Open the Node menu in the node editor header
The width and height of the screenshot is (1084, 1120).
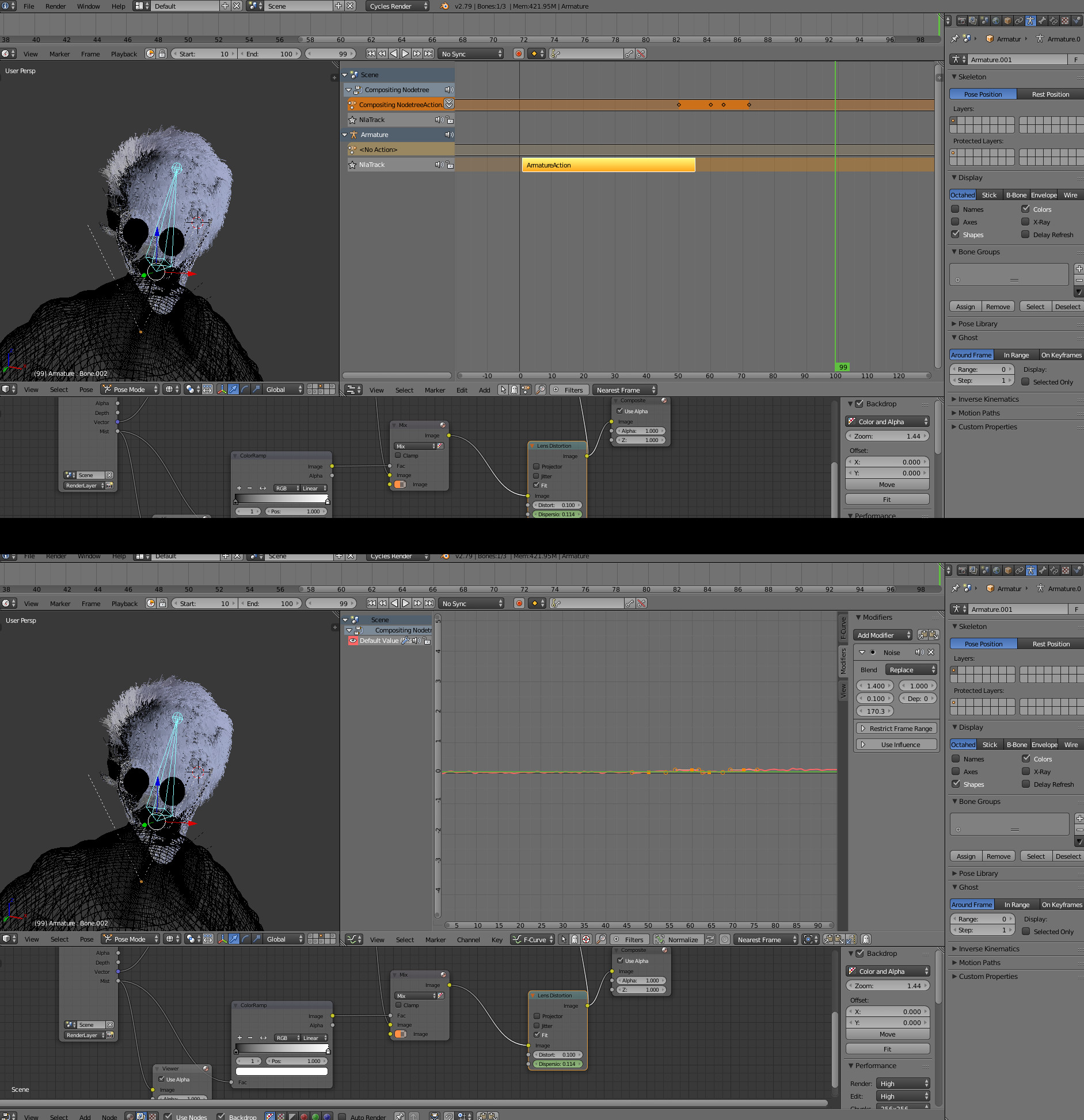click(x=109, y=1117)
